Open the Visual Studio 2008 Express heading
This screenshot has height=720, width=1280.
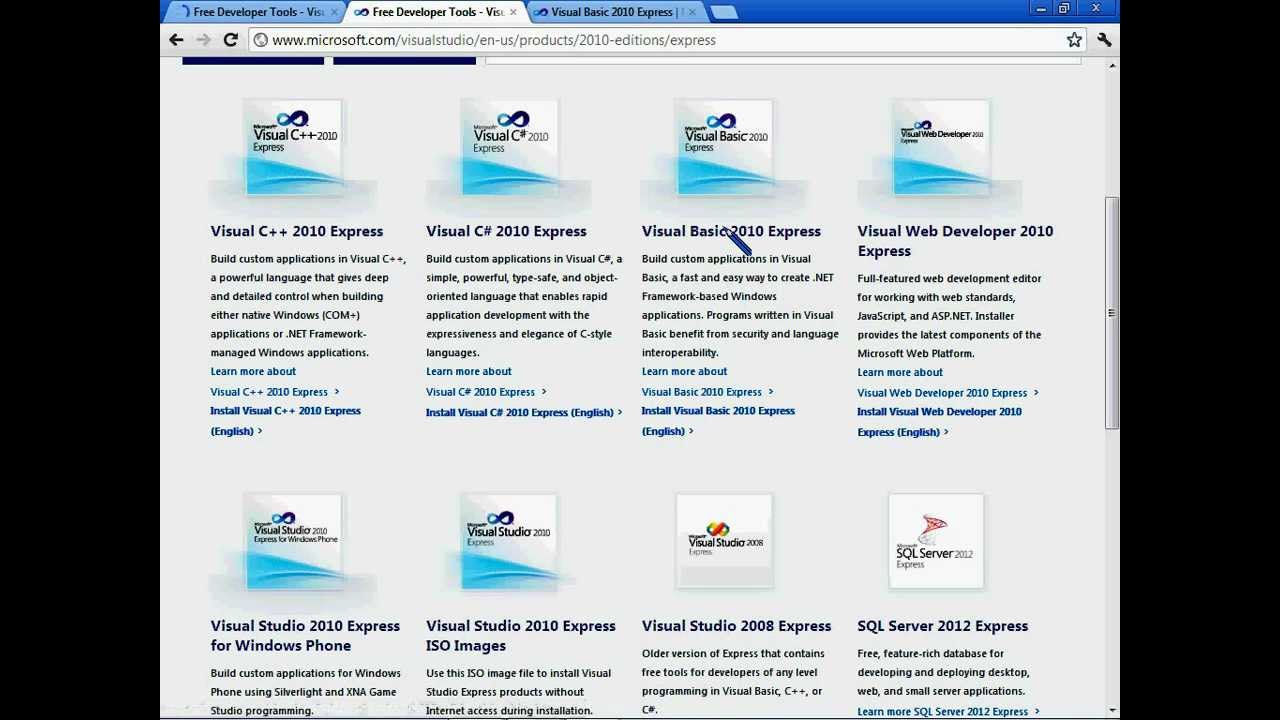coord(736,626)
